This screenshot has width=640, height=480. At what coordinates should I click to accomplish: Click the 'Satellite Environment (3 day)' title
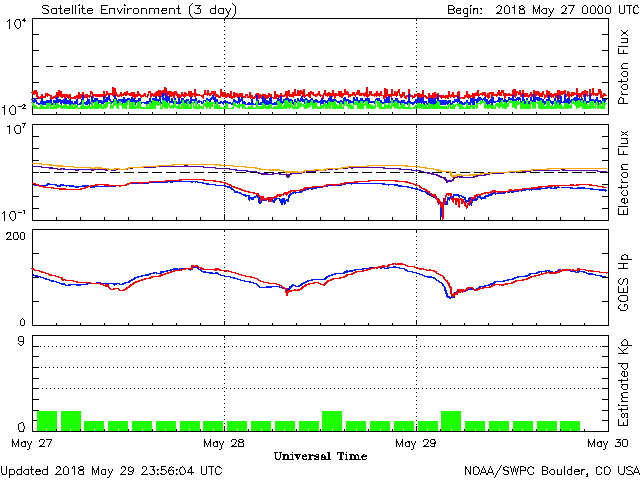click(139, 10)
